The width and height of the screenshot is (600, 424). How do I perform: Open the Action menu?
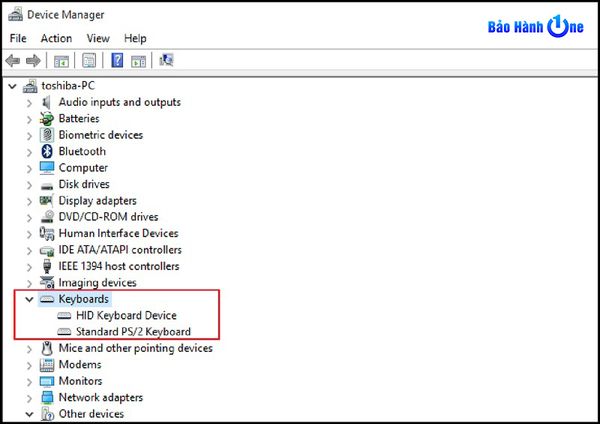[56, 38]
